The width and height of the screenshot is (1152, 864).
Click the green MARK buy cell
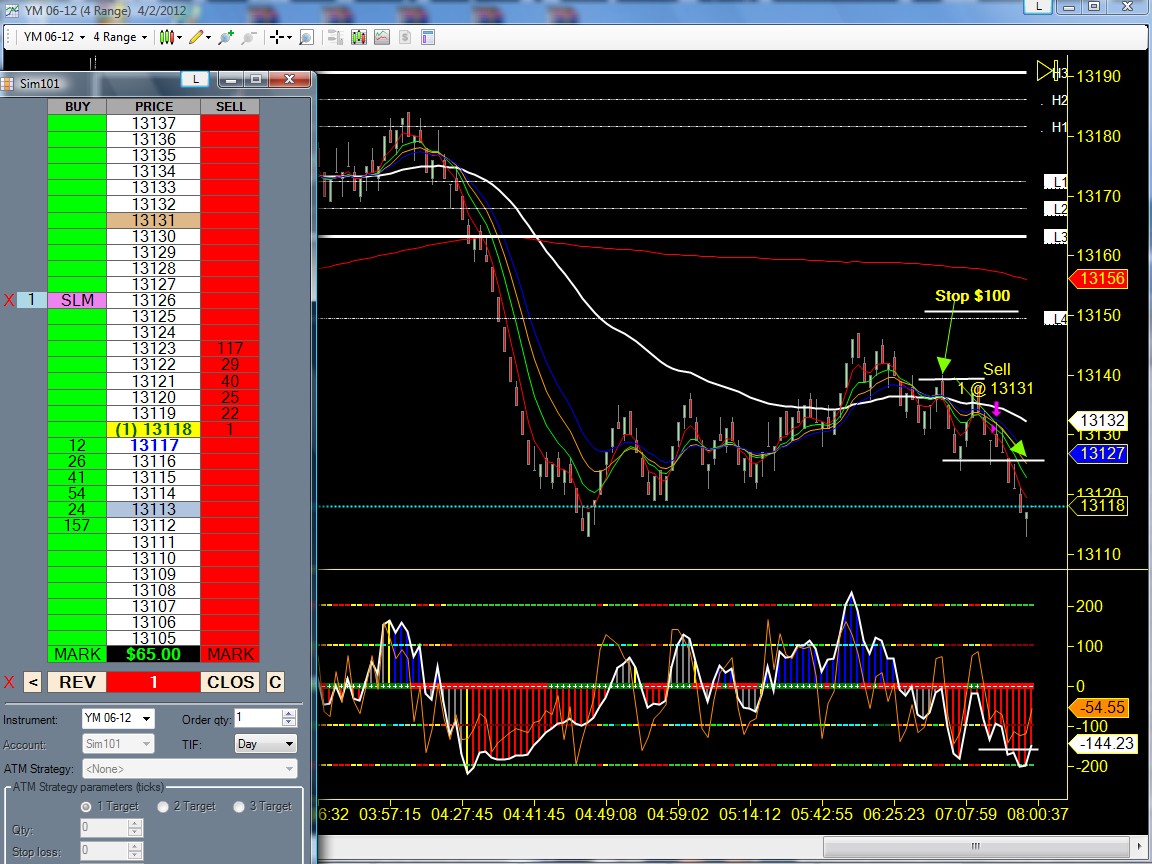pyautogui.click(x=77, y=654)
